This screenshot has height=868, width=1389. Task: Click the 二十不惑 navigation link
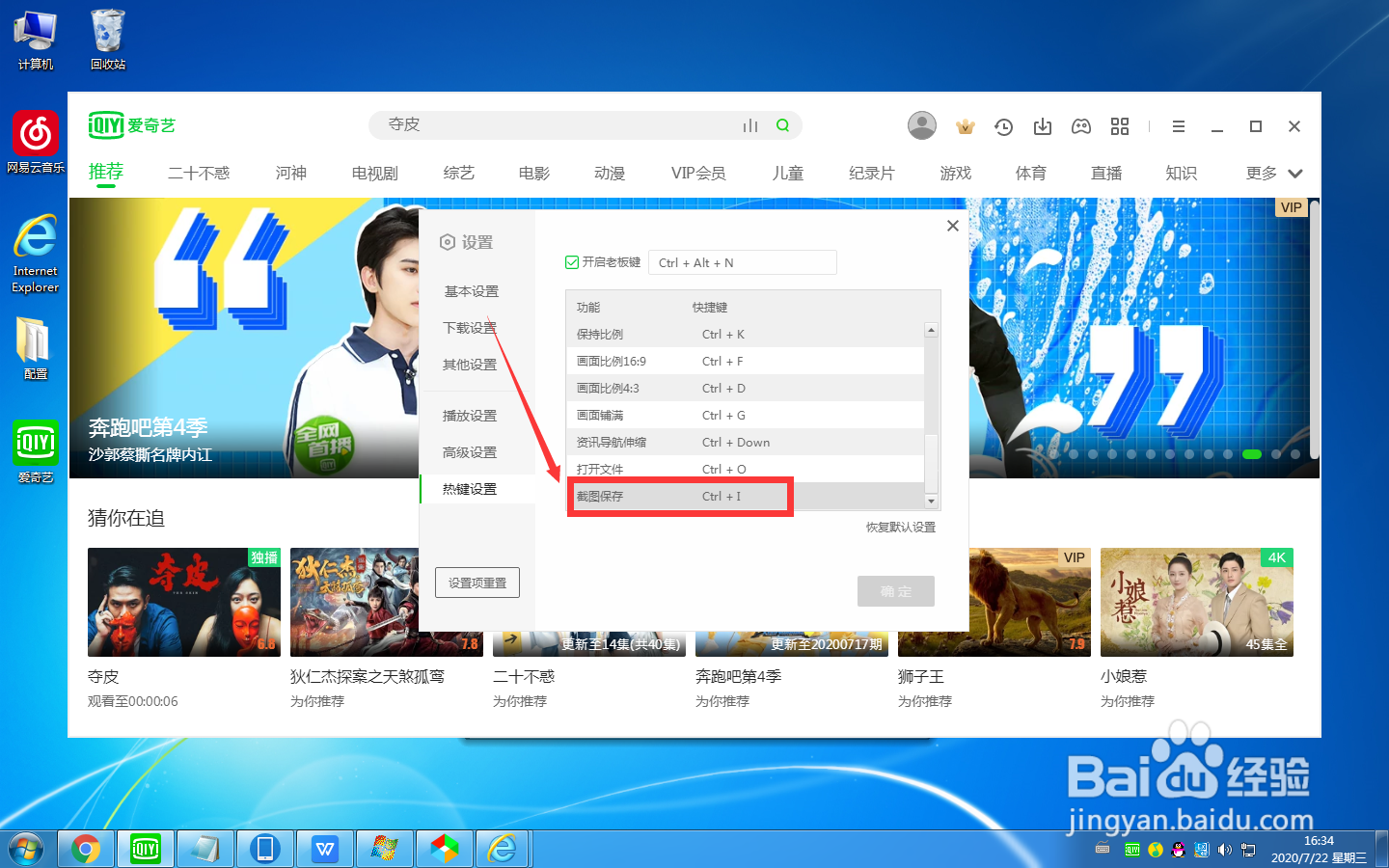[199, 174]
